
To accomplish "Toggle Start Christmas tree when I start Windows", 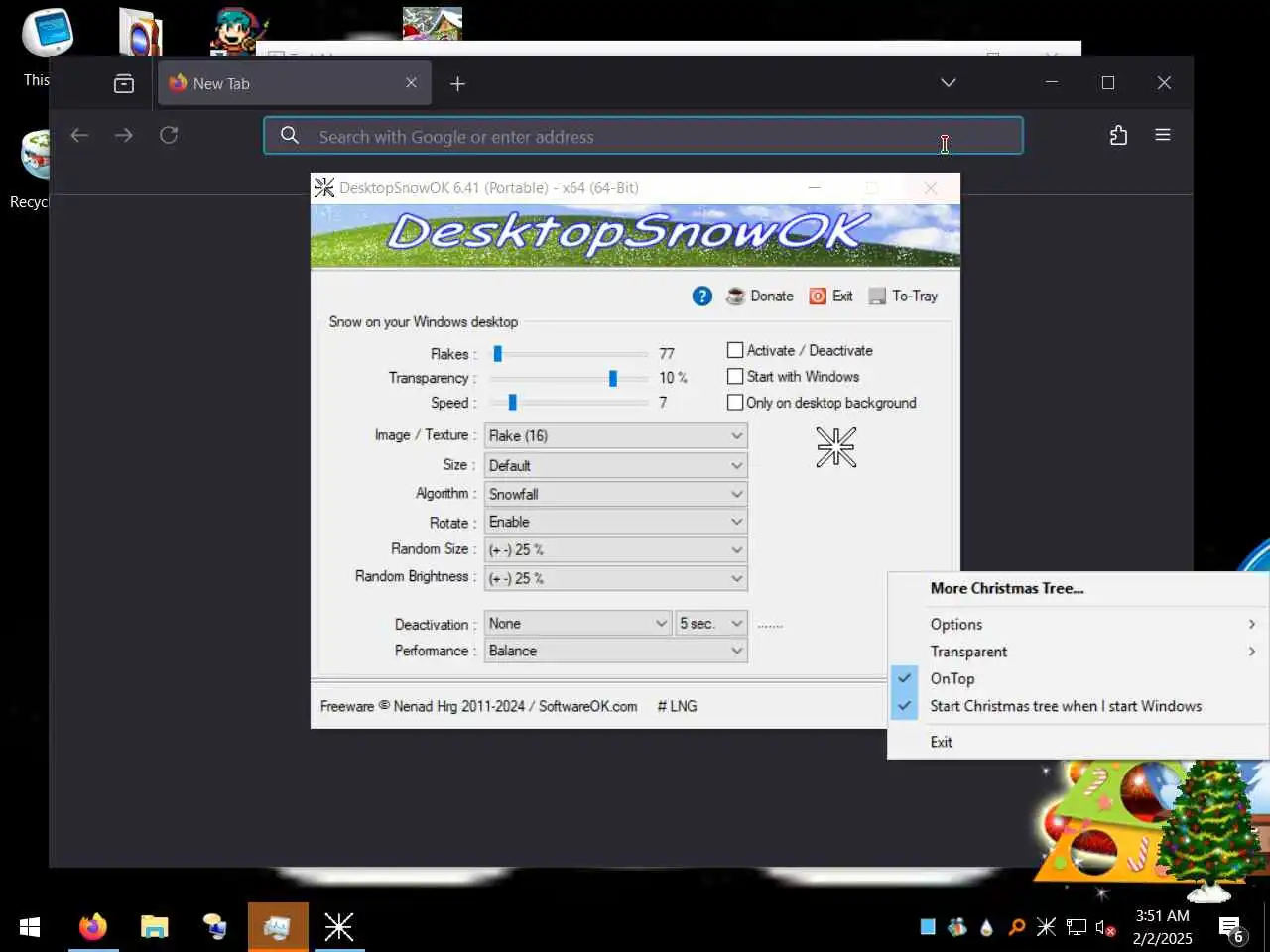I will 1079,706.
